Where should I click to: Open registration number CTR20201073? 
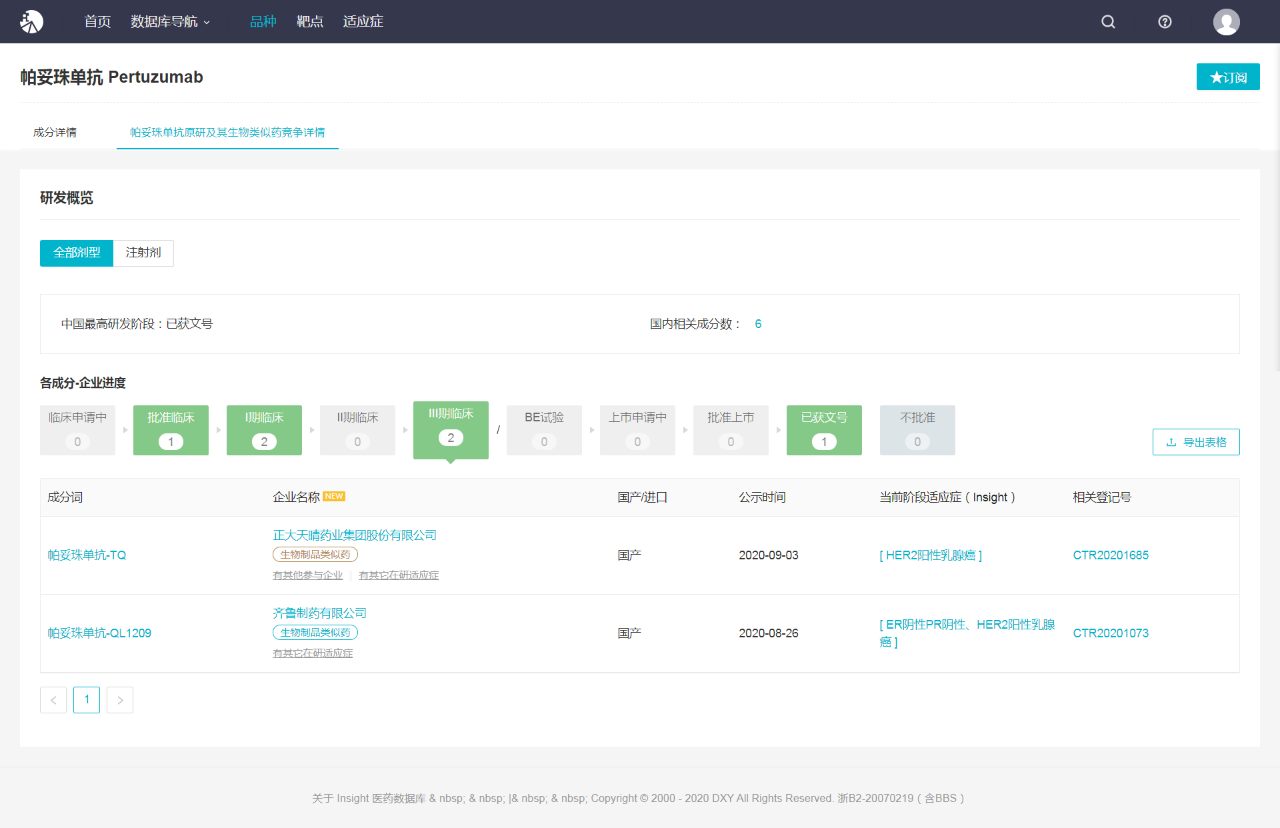pos(1111,633)
